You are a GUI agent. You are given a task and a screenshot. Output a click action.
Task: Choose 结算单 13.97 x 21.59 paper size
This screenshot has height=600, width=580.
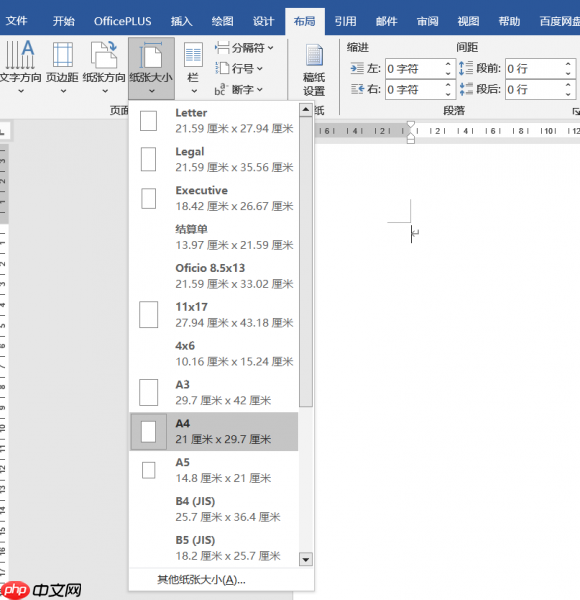point(214,237)
